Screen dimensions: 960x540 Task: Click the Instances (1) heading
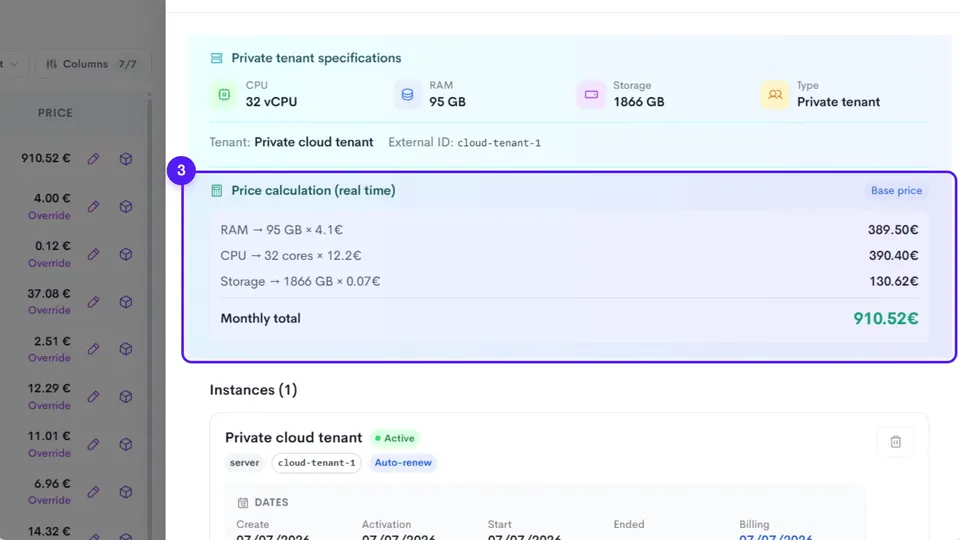pyautogui.click(x=253, y=390)
